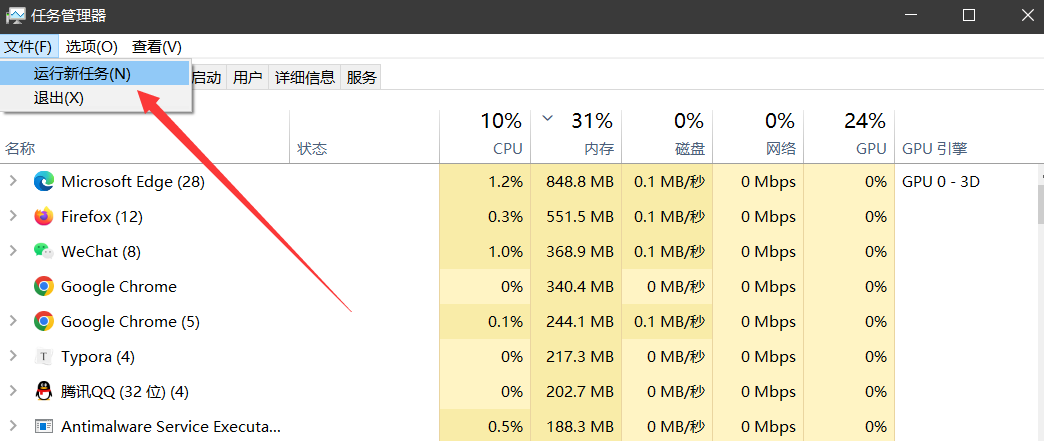
Task: Sort by the 磁盘 column header
Action: coord(667,137)
